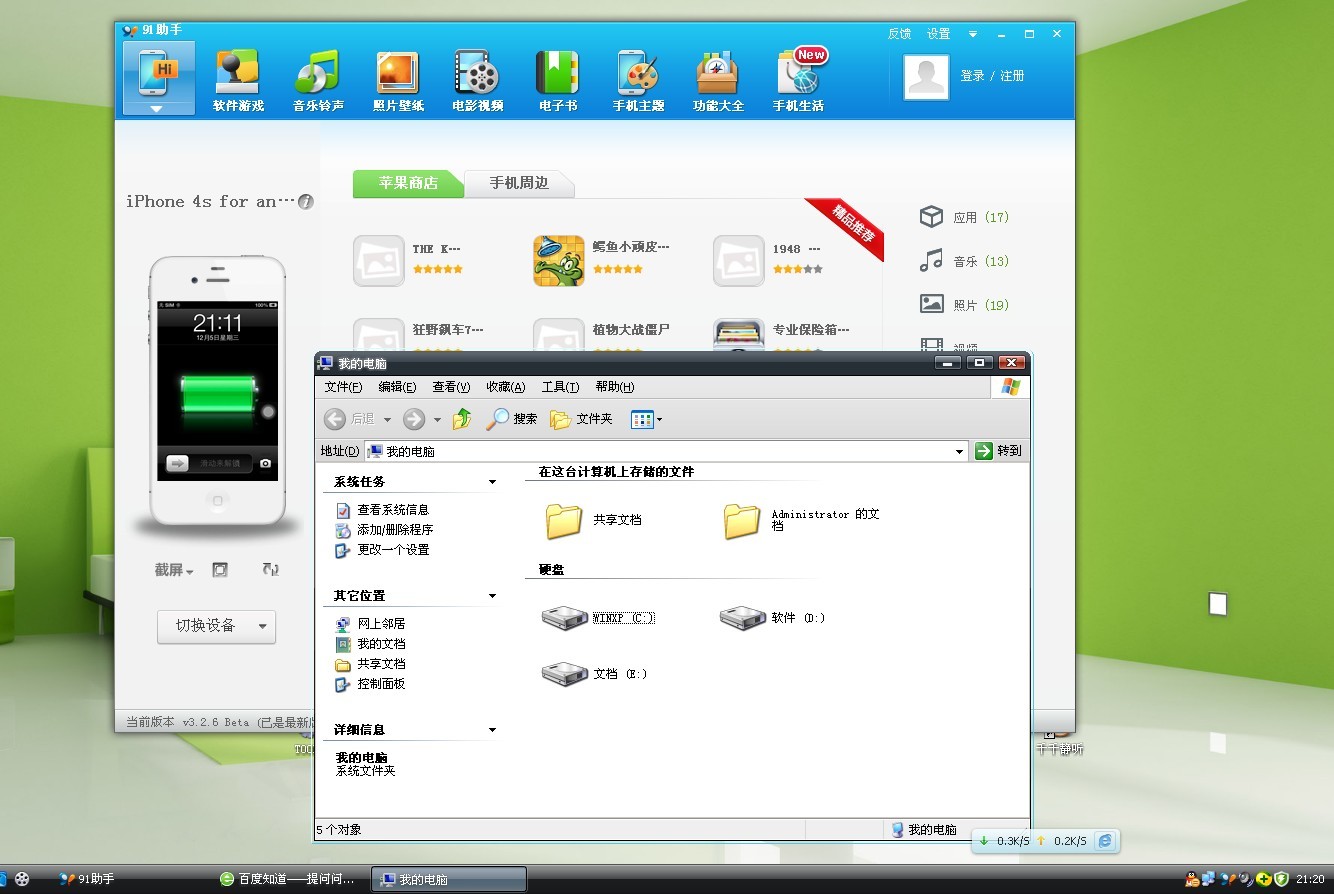Screen dimensions: 1334x894
Task: Click the Hi device home icon in 91助手
Action: click(159, 79)
